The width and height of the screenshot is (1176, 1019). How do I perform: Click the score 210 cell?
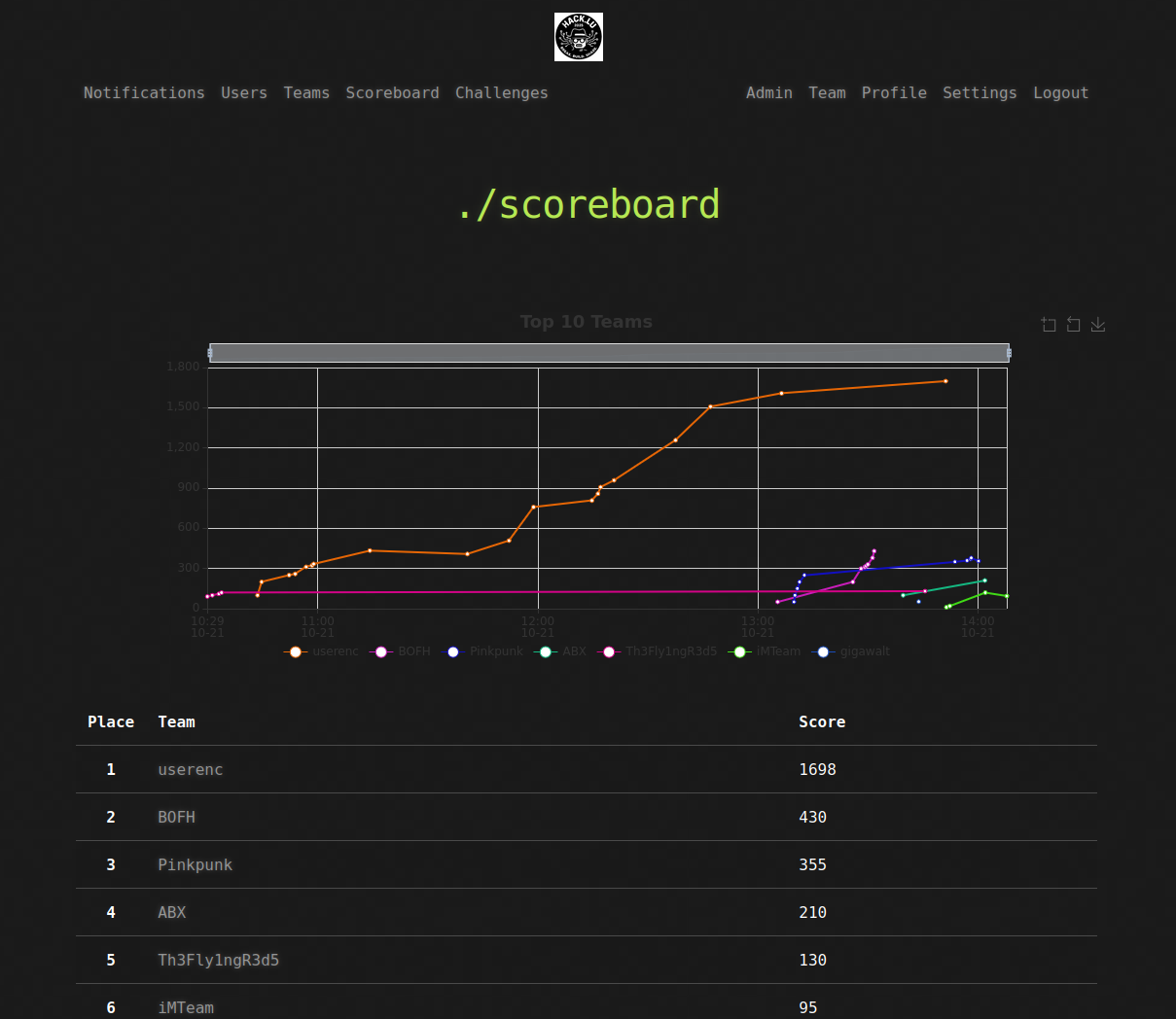tap(813, 912)
